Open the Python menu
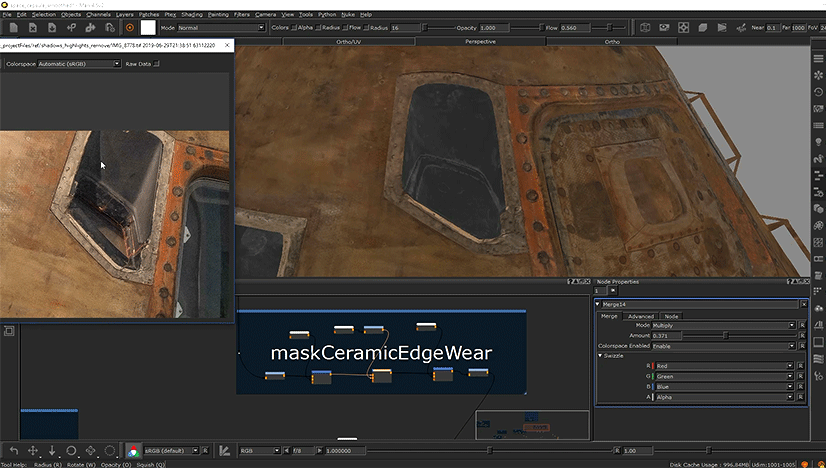The height and width of the screenshot is (468, 826). [327, 14]
